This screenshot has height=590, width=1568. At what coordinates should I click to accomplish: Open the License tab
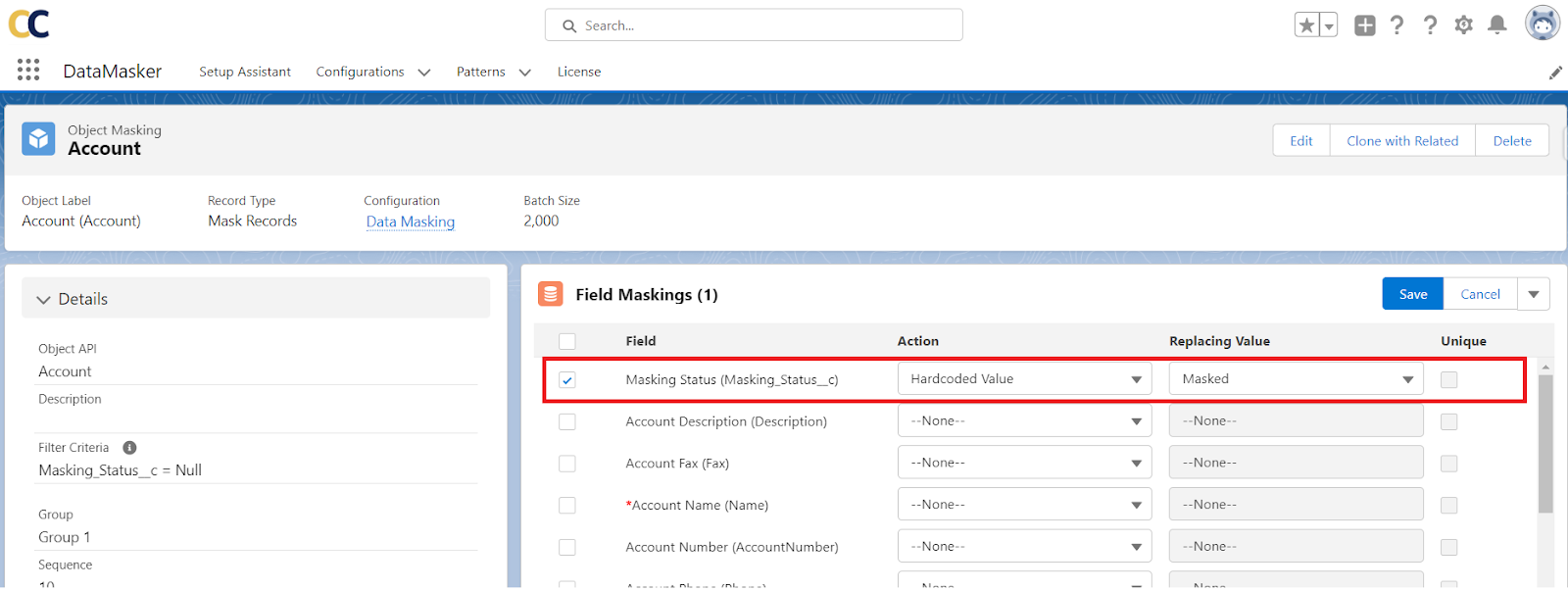point(579,72)
